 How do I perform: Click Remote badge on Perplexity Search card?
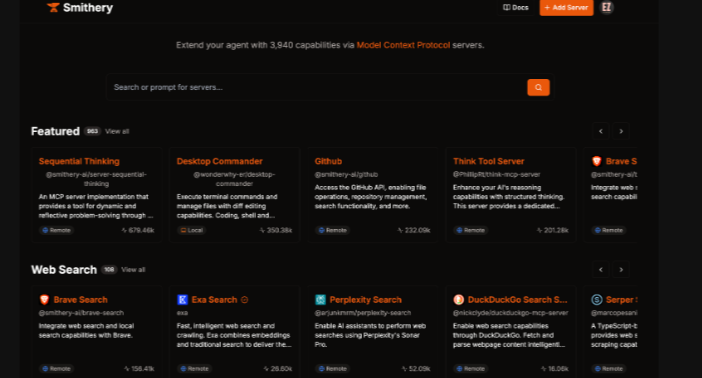click(x=333, y=369)
